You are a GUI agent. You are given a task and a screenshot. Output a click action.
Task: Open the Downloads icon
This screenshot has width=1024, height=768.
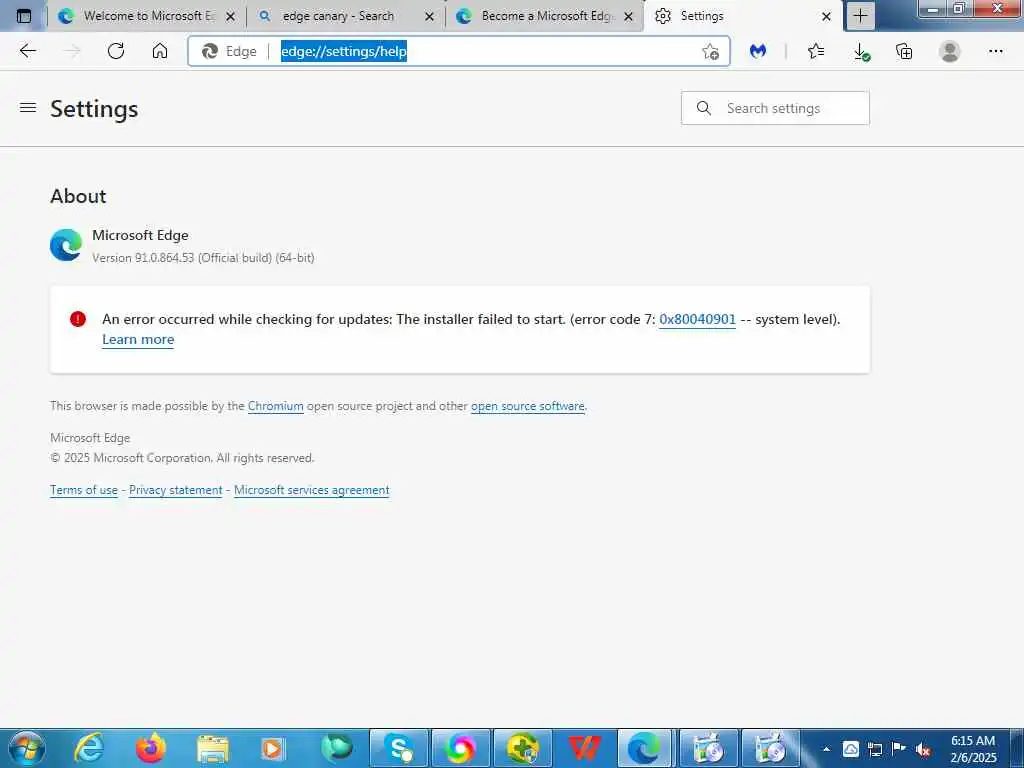[861, 52]
